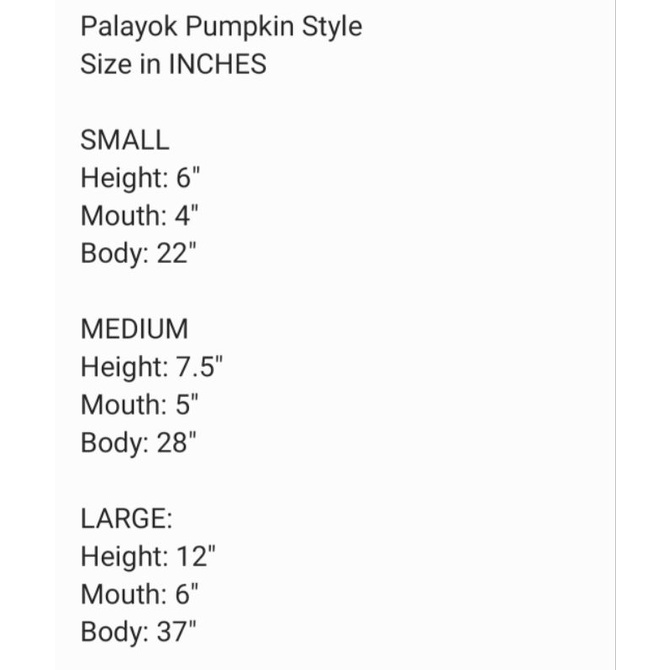
Task: Click the SMALL size heading
Action: pos(125,140)
